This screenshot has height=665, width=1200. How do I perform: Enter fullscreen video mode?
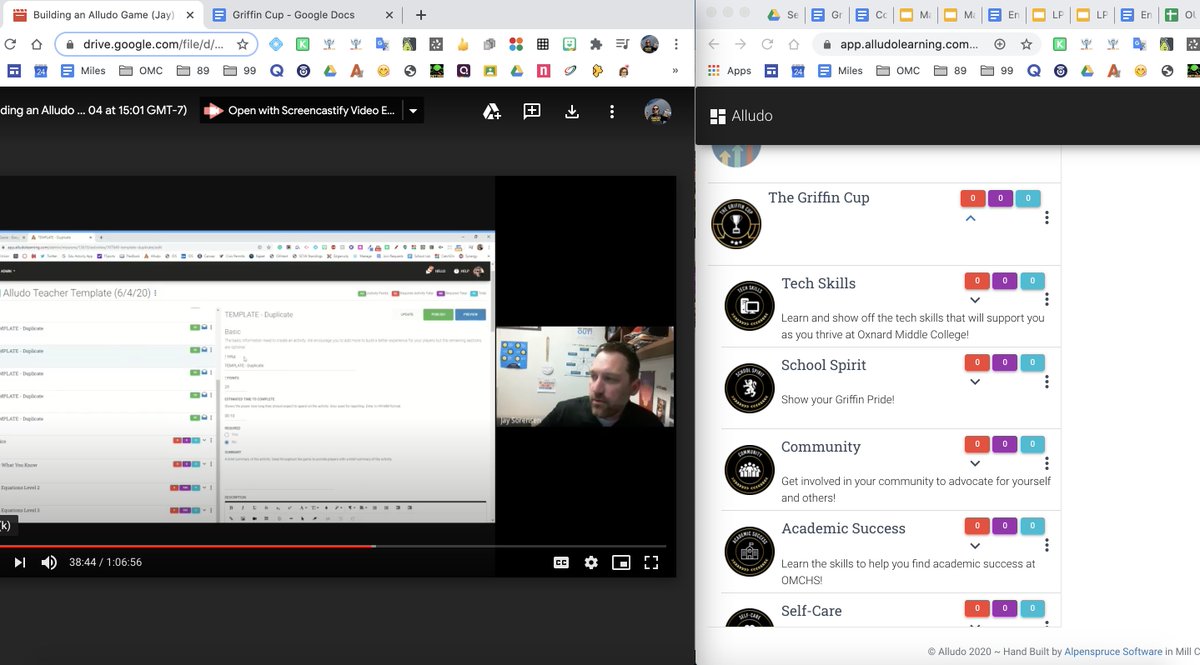651,562
